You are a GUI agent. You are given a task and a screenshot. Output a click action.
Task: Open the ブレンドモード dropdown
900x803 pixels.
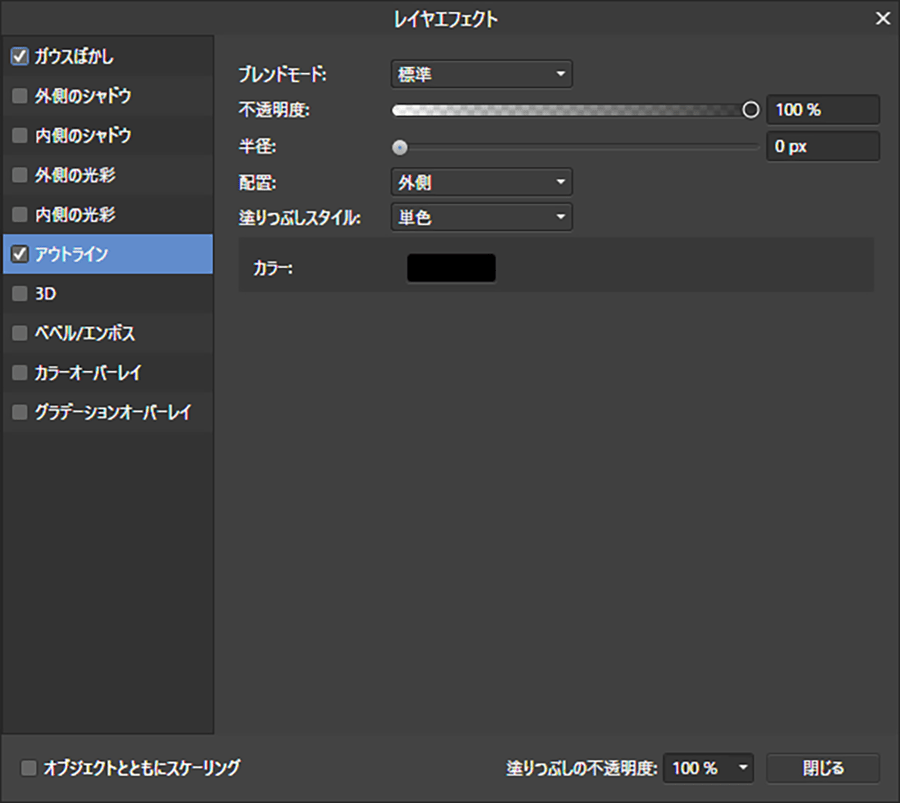point(482,74)
